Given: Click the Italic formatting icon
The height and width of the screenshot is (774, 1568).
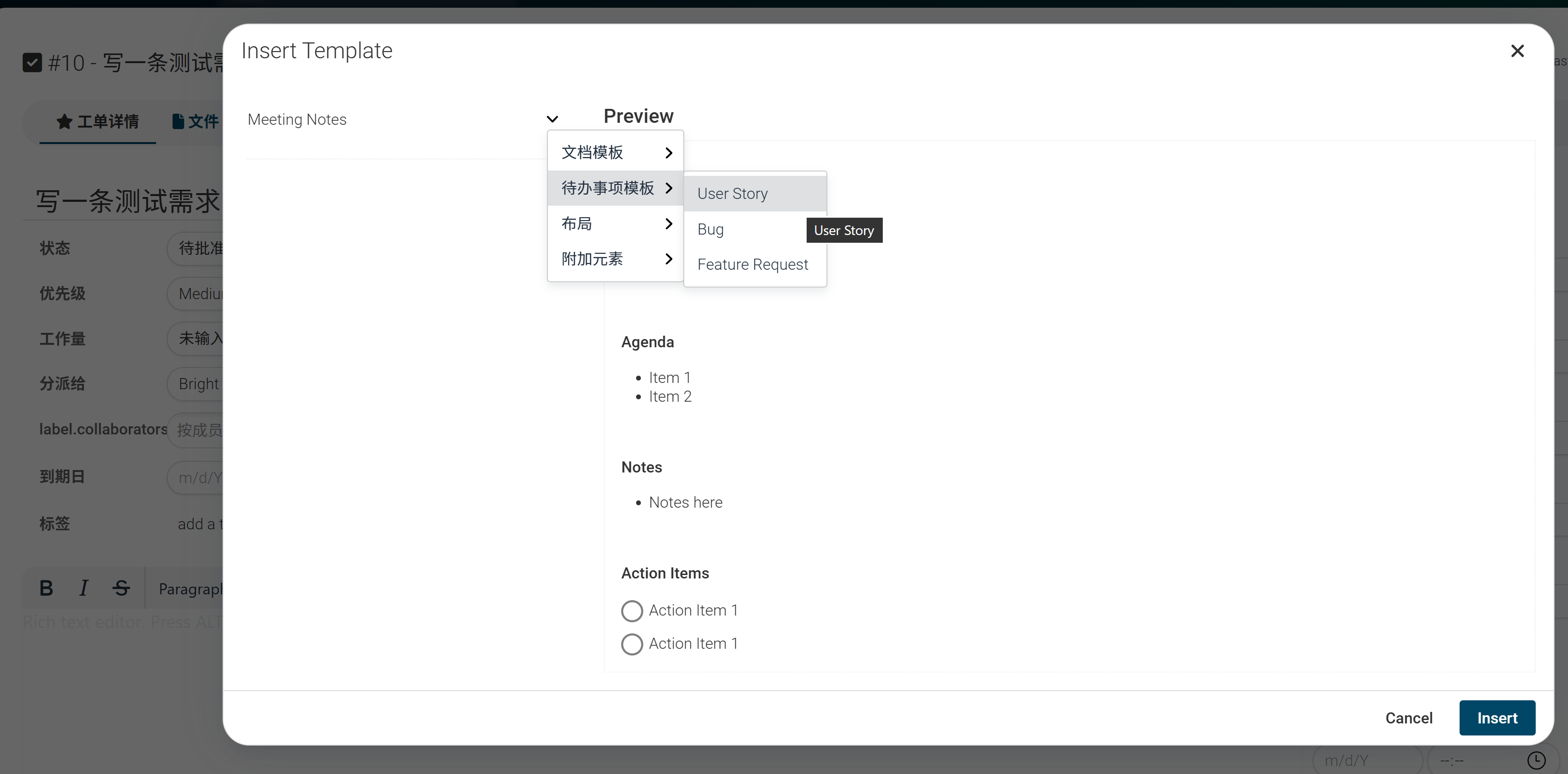Looking at the screenshot, I should tap(83, 588).
